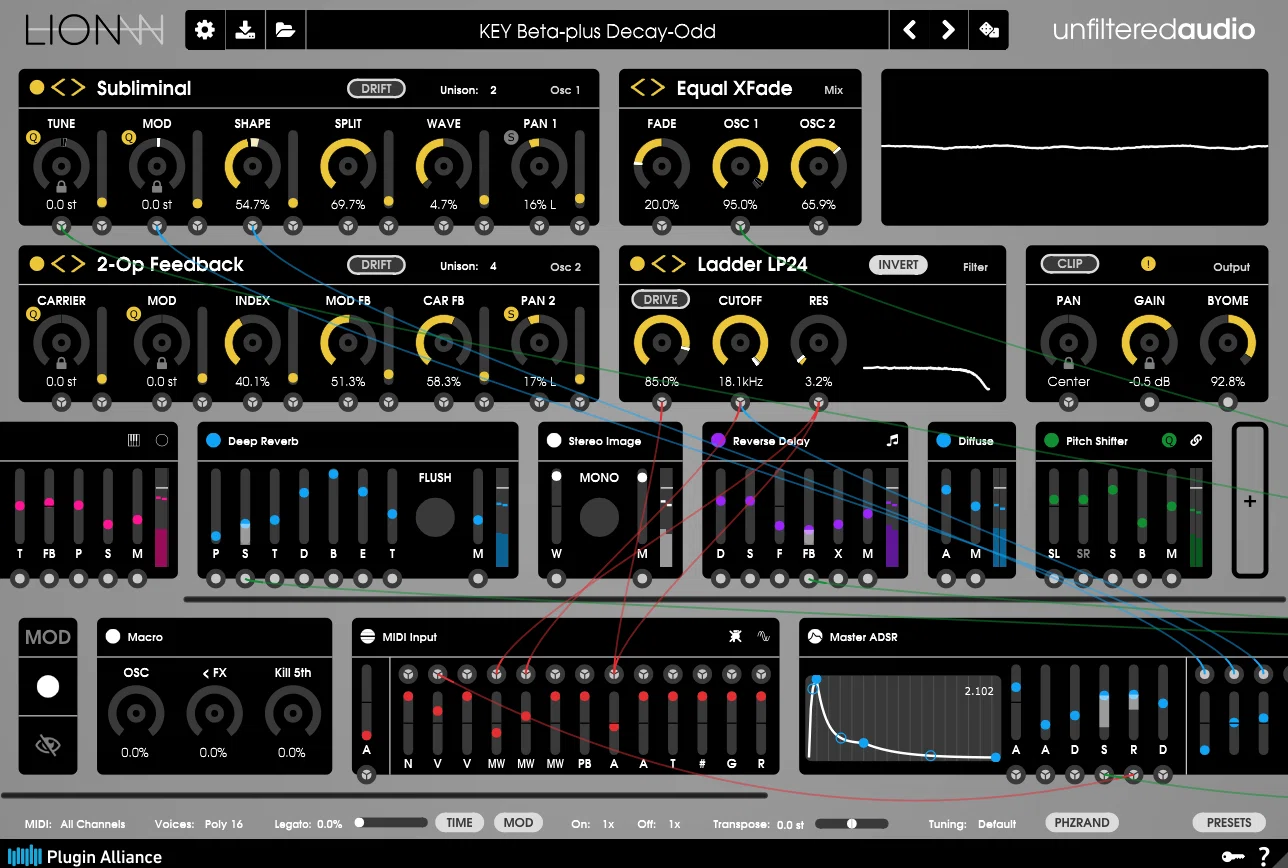Add a new effect with plus slot

[x=1249, y=500]
